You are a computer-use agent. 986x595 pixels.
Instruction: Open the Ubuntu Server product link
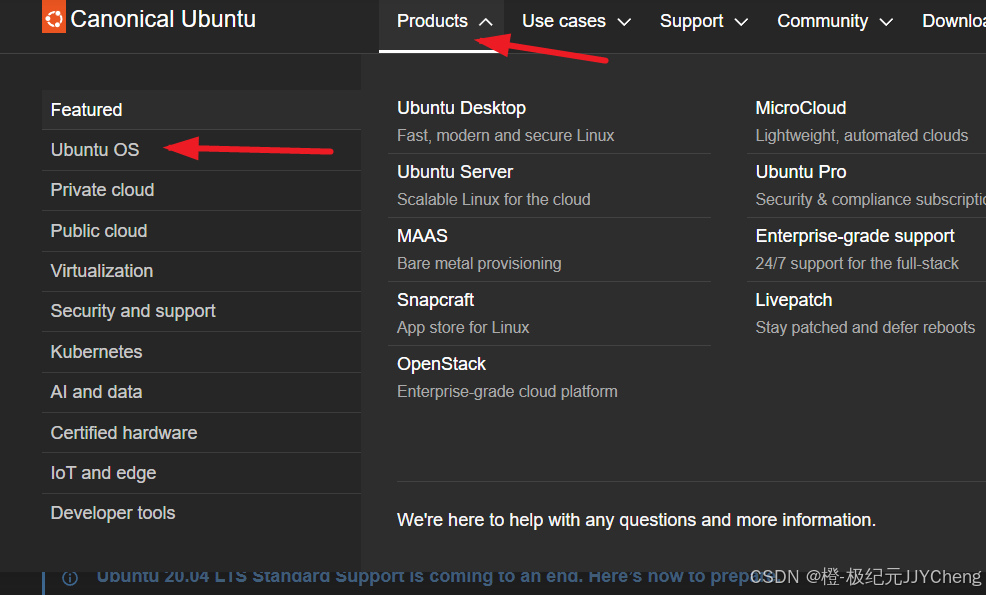pos(455,172)
